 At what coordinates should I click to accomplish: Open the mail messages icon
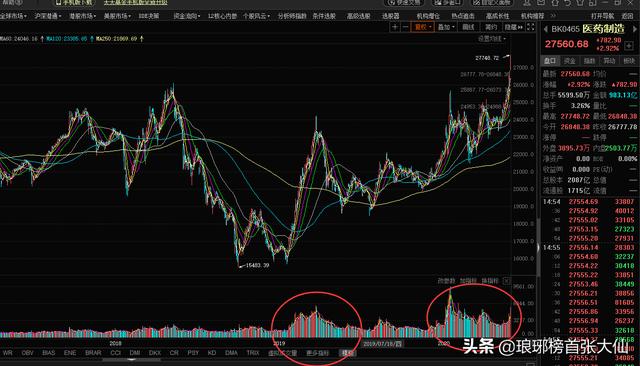coord(541,2)
